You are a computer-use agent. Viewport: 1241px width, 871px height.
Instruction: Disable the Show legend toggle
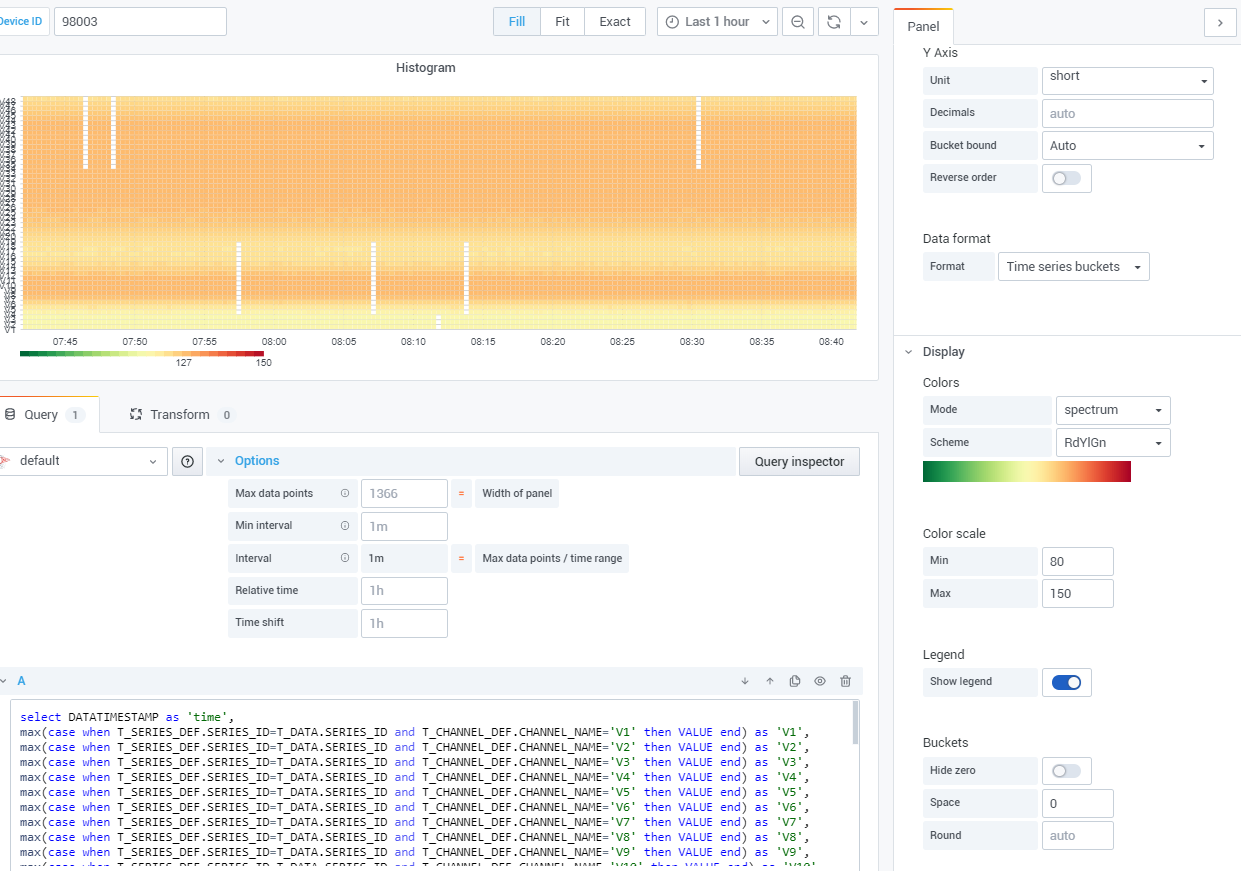click(x=1066, y=682)
